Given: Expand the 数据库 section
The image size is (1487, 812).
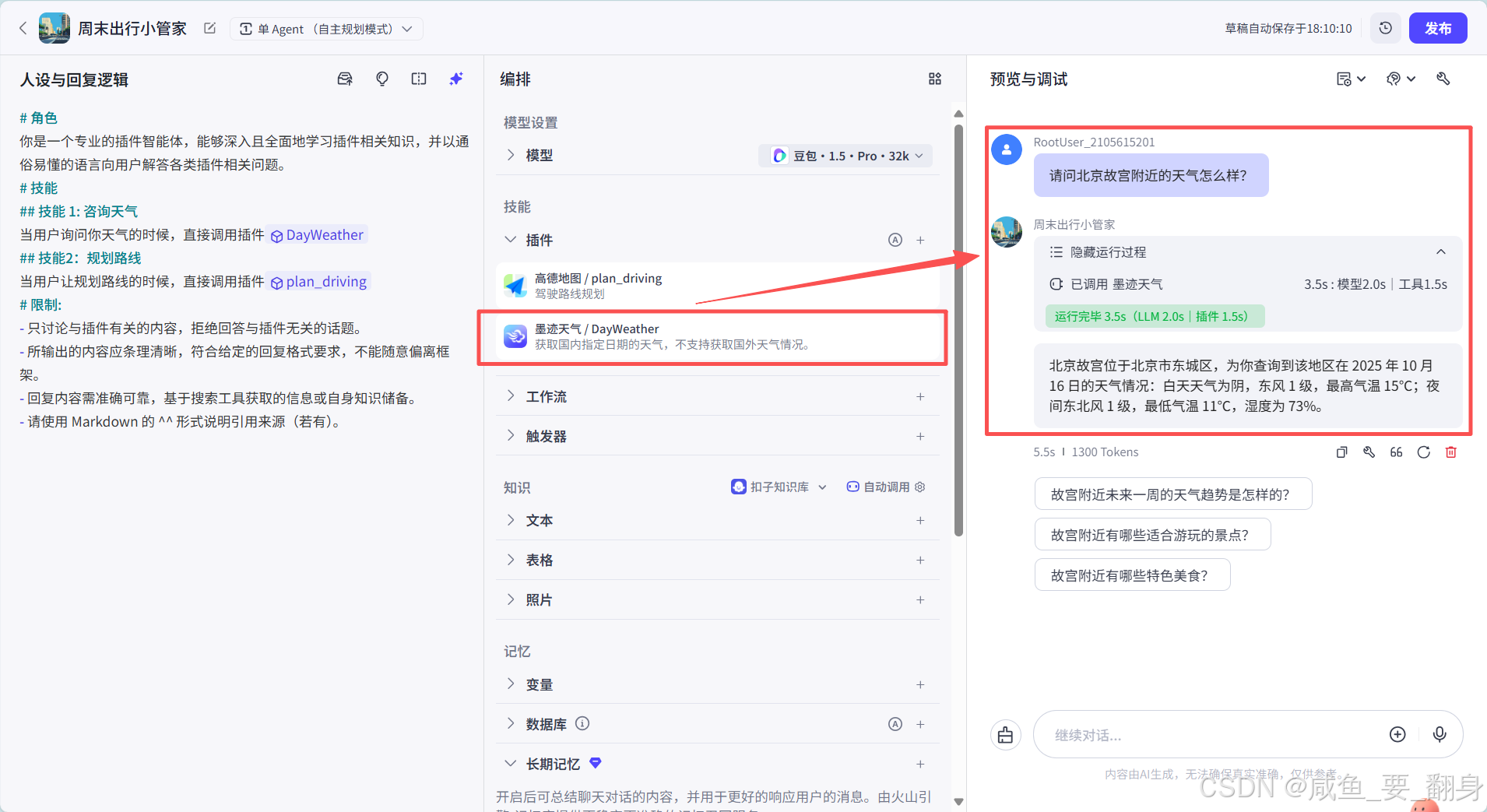Looking at the screenshot, I should pyautogui.click(x=510, y=724).
